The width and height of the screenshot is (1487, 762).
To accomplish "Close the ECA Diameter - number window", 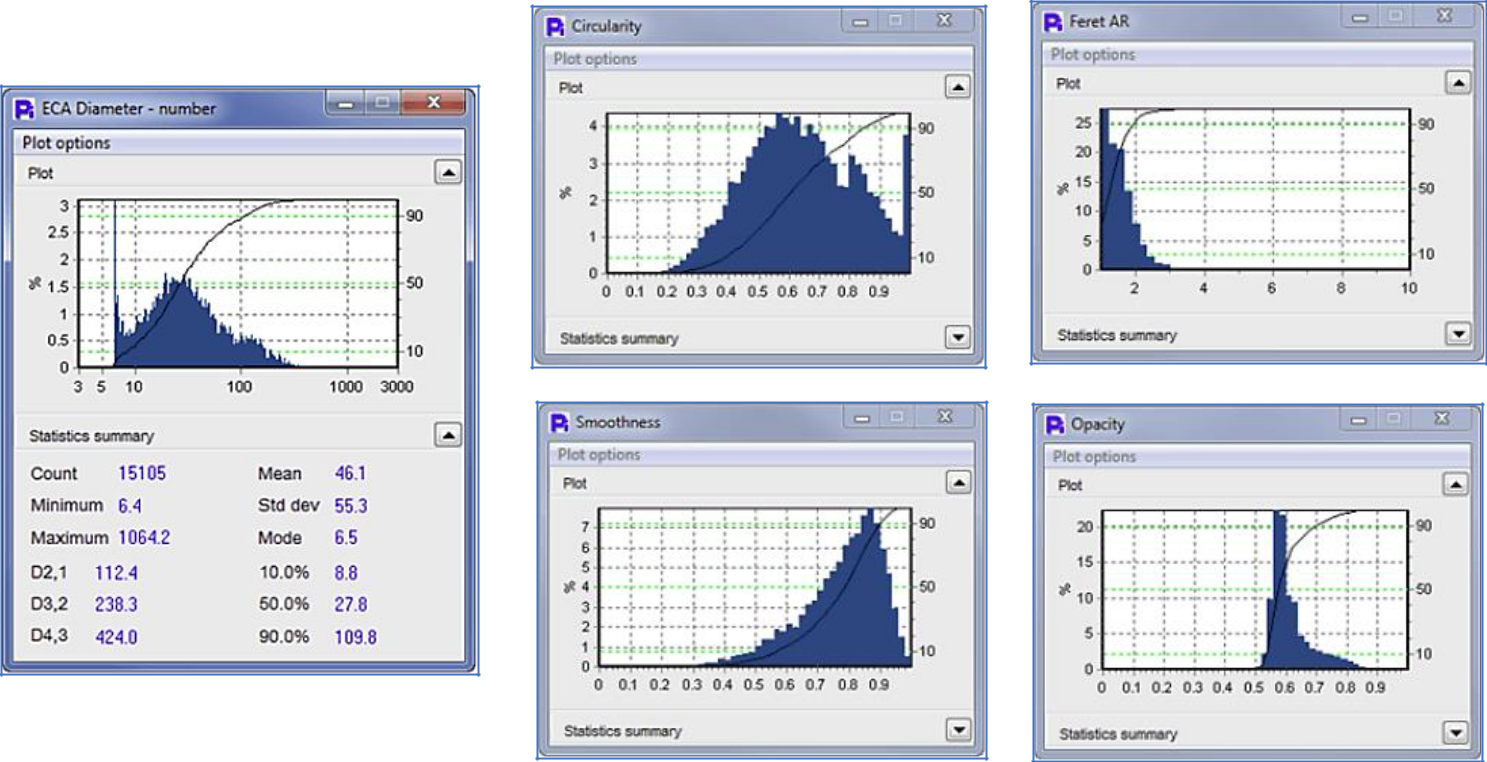I will tap(433, 103).
